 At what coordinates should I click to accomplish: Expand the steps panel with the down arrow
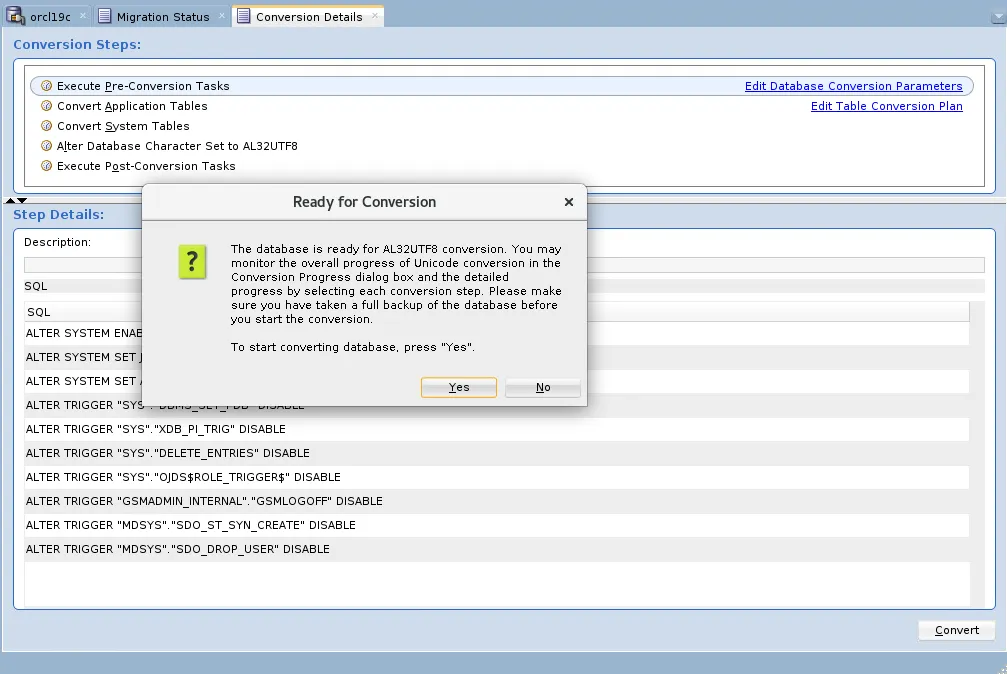(x=22, y=201)
